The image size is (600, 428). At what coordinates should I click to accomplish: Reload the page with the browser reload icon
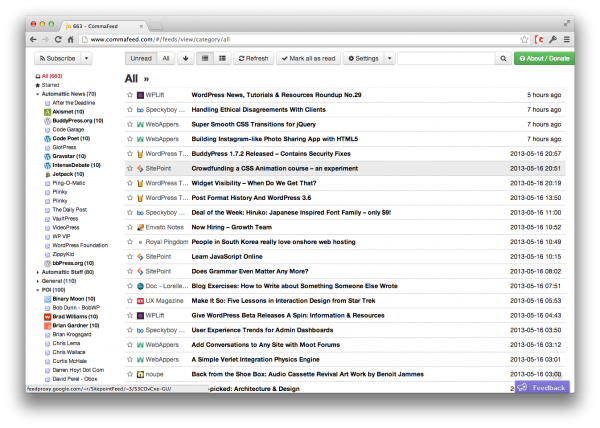click(x=58, y=39)
